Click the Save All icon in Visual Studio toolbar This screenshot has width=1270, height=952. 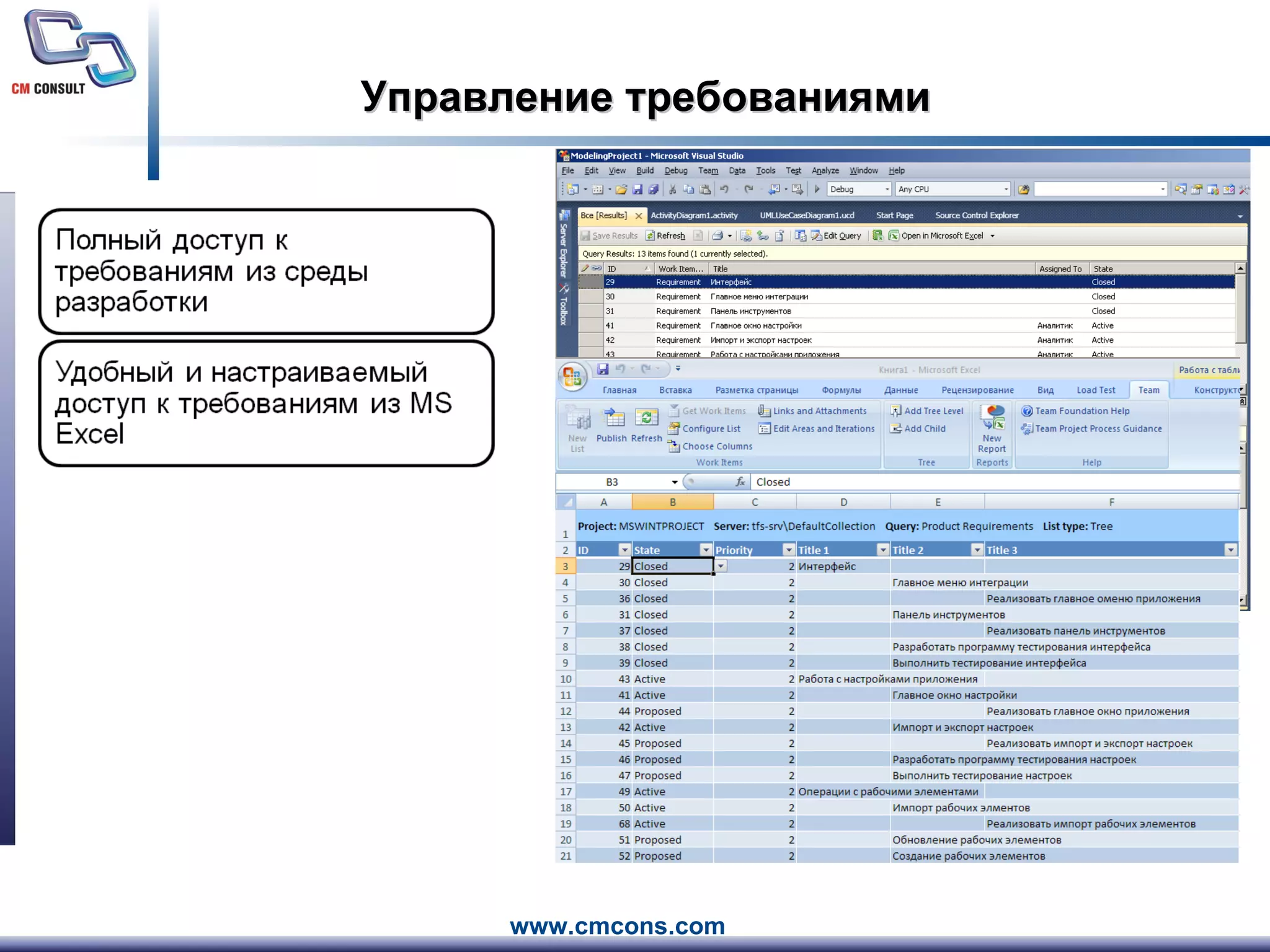pos(653,189)
